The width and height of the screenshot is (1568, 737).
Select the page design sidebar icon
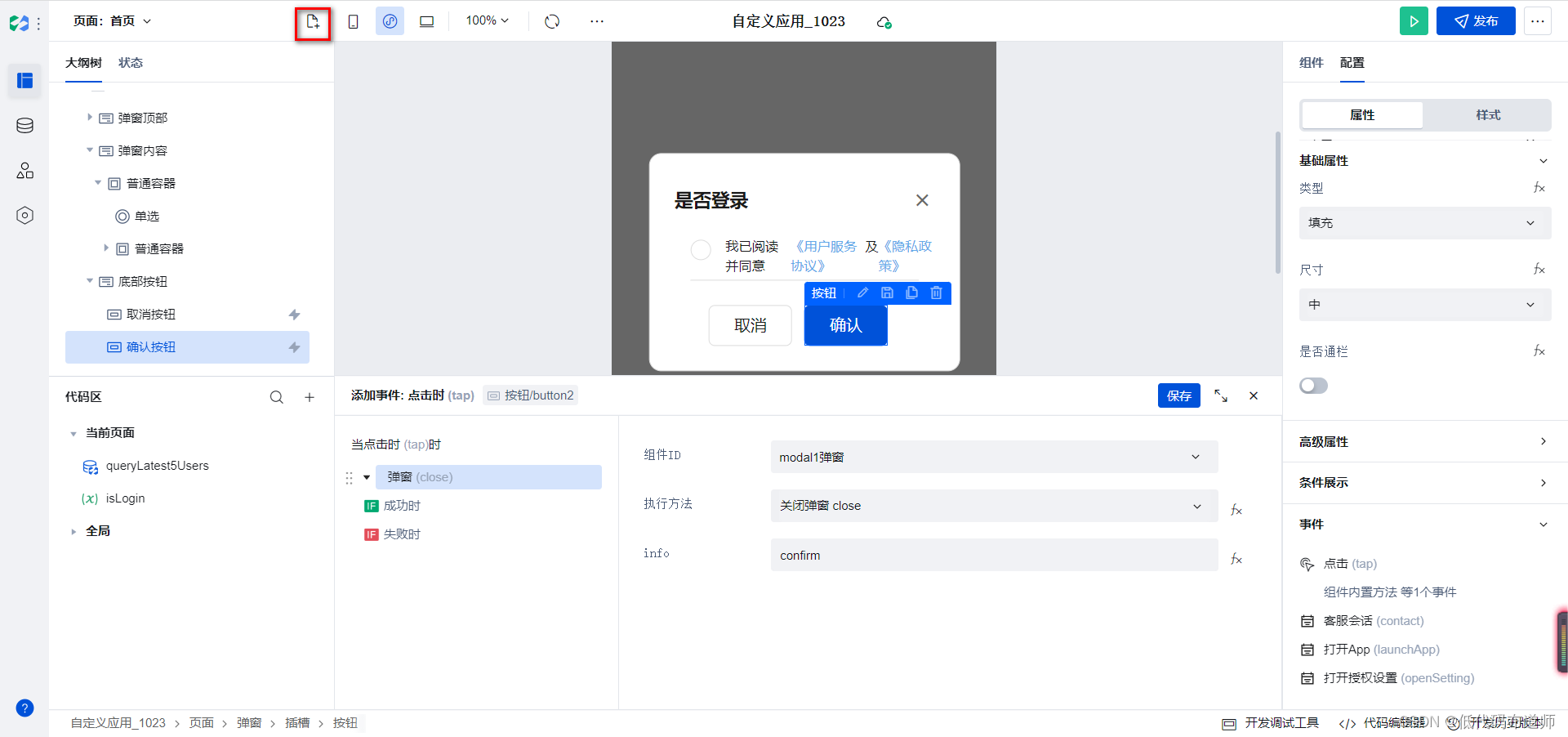25,80
